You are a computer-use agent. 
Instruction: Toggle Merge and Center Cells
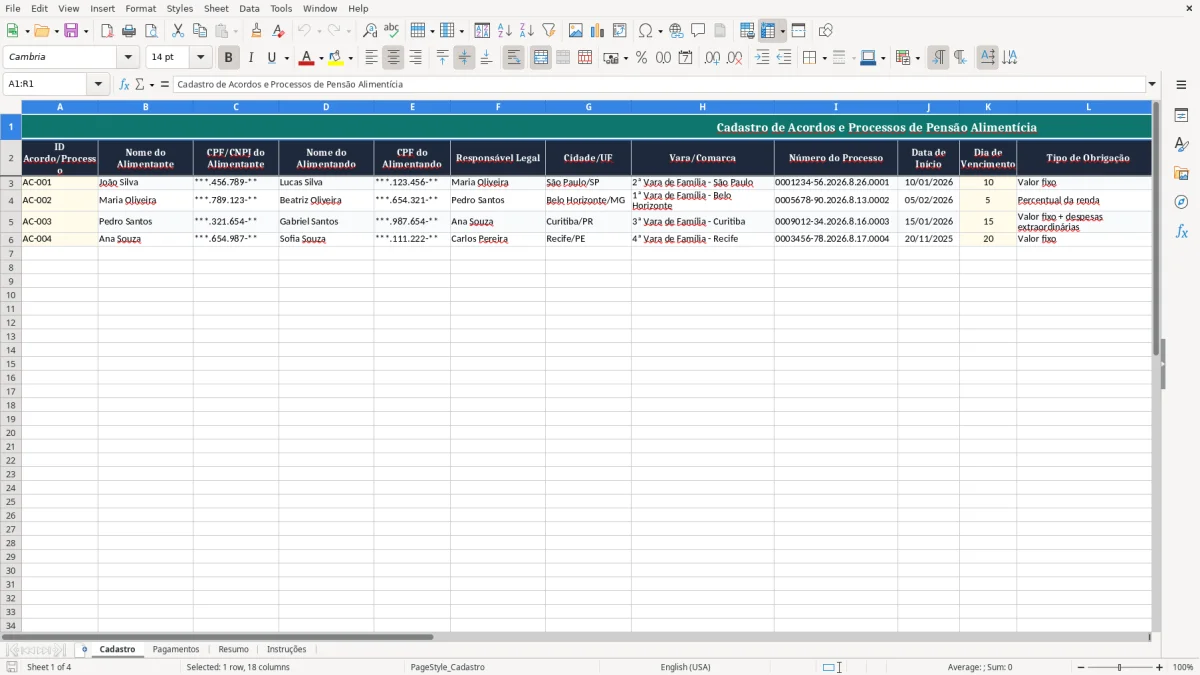point(541,58)
